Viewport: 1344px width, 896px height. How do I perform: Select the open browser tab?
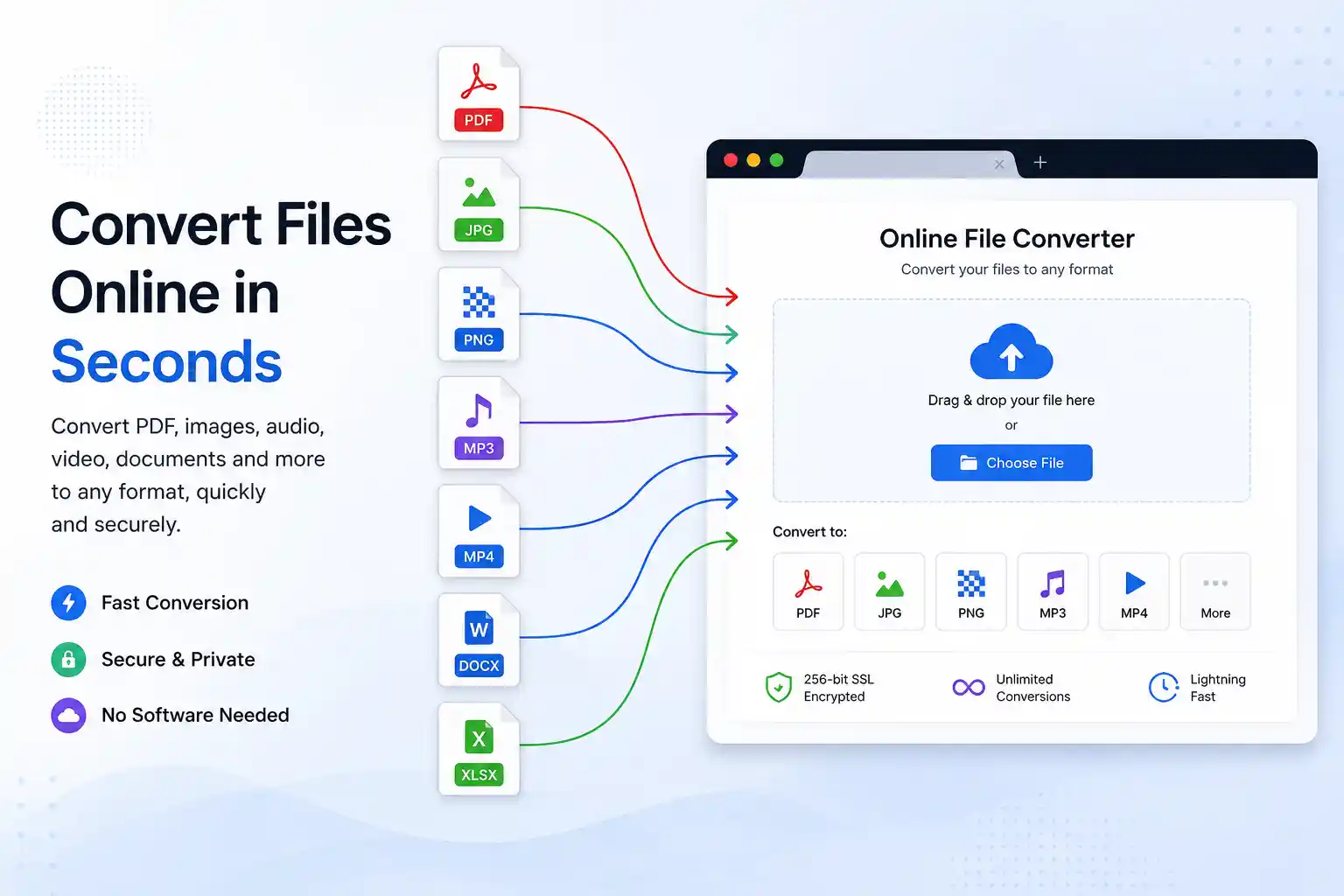coord(910,164)
